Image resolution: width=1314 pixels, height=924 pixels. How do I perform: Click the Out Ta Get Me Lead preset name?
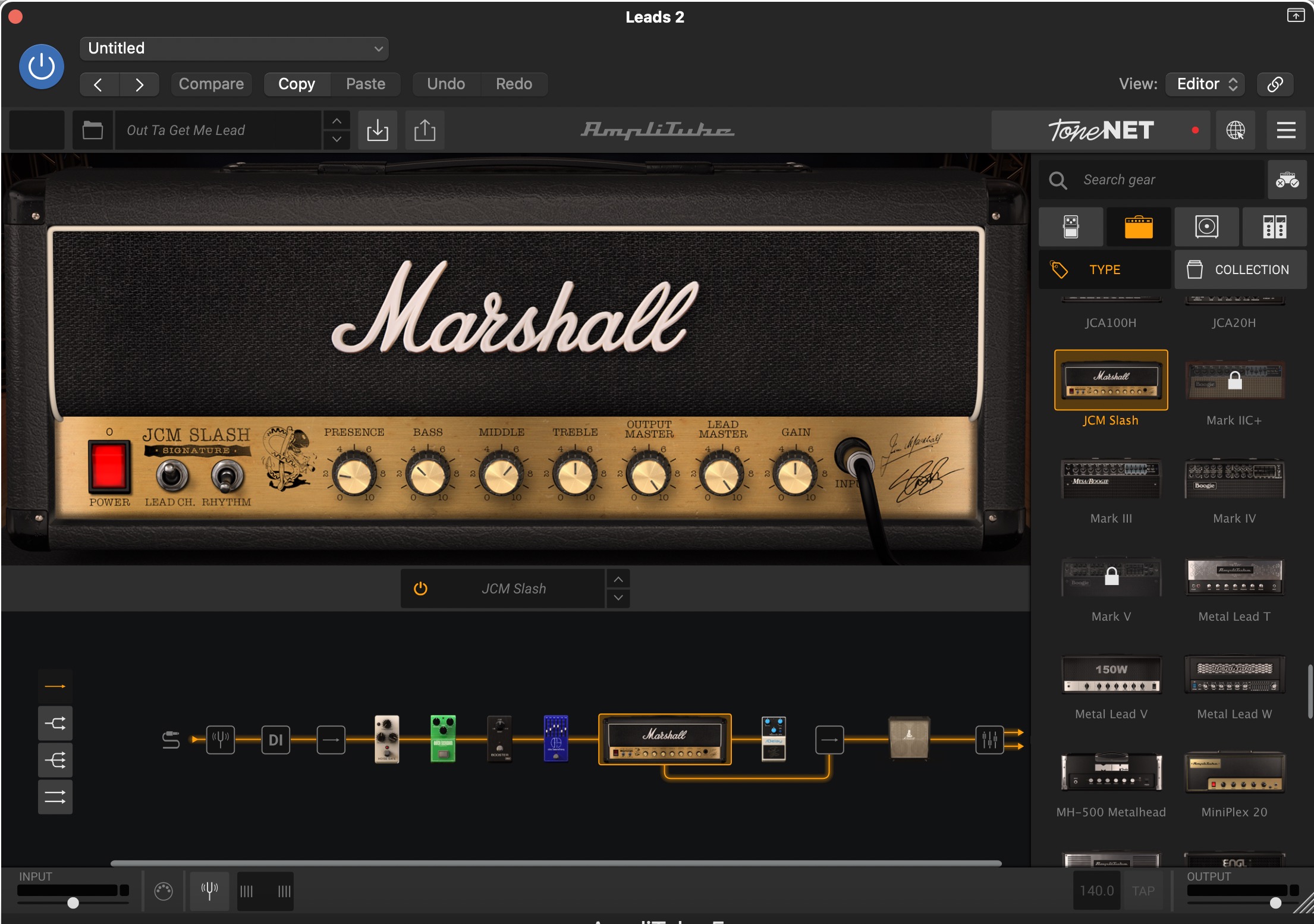pos(218,130)
